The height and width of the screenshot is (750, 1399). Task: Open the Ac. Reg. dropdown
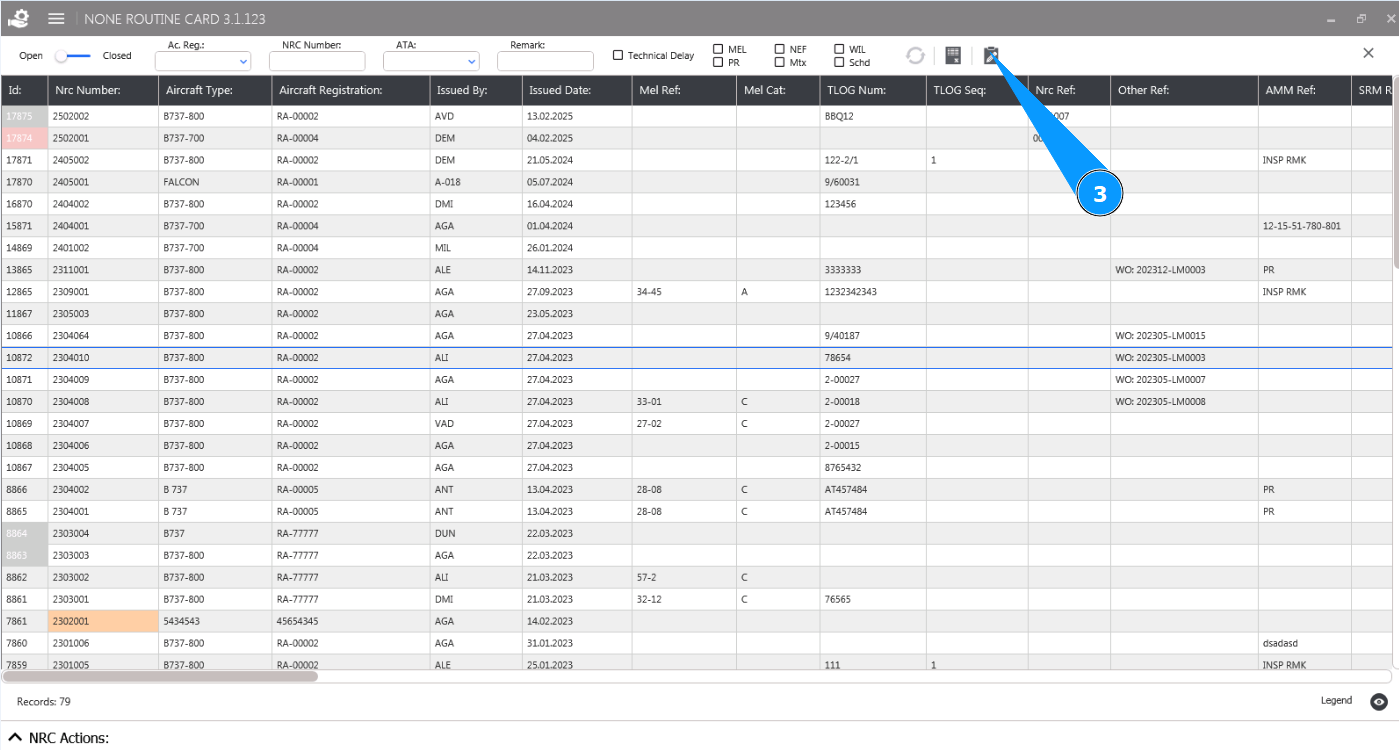point(202,61)
